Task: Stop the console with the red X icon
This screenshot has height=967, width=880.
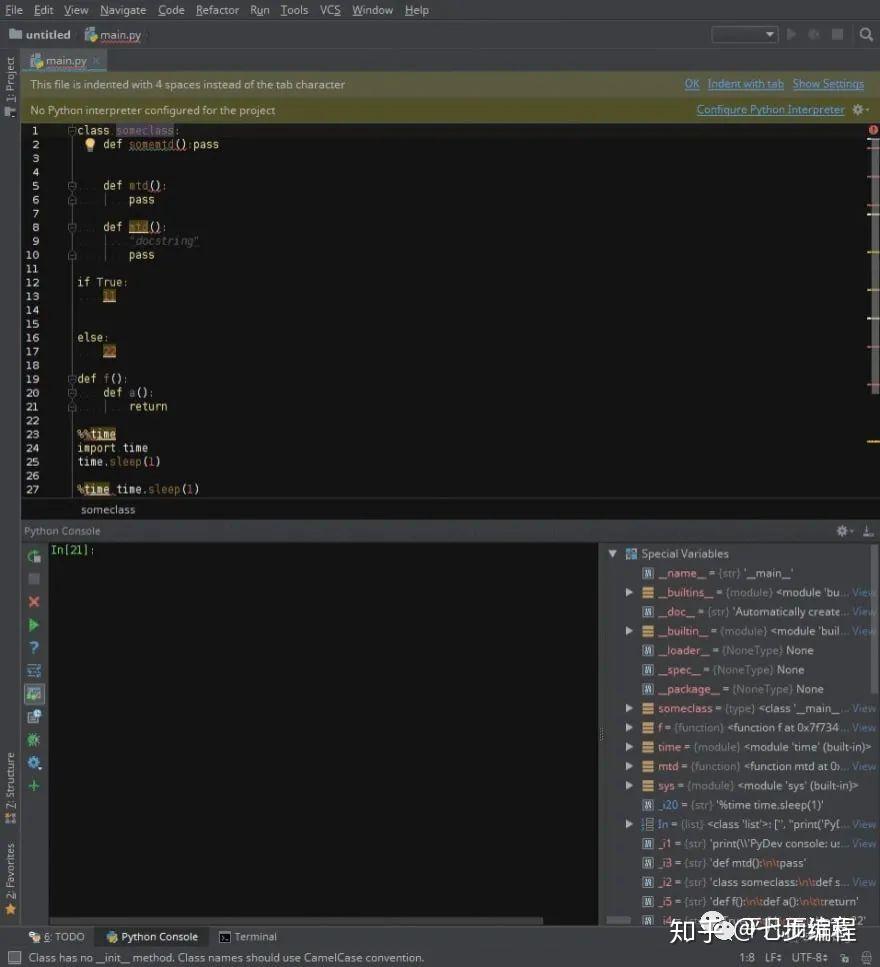Action: [x=34, y=601]
